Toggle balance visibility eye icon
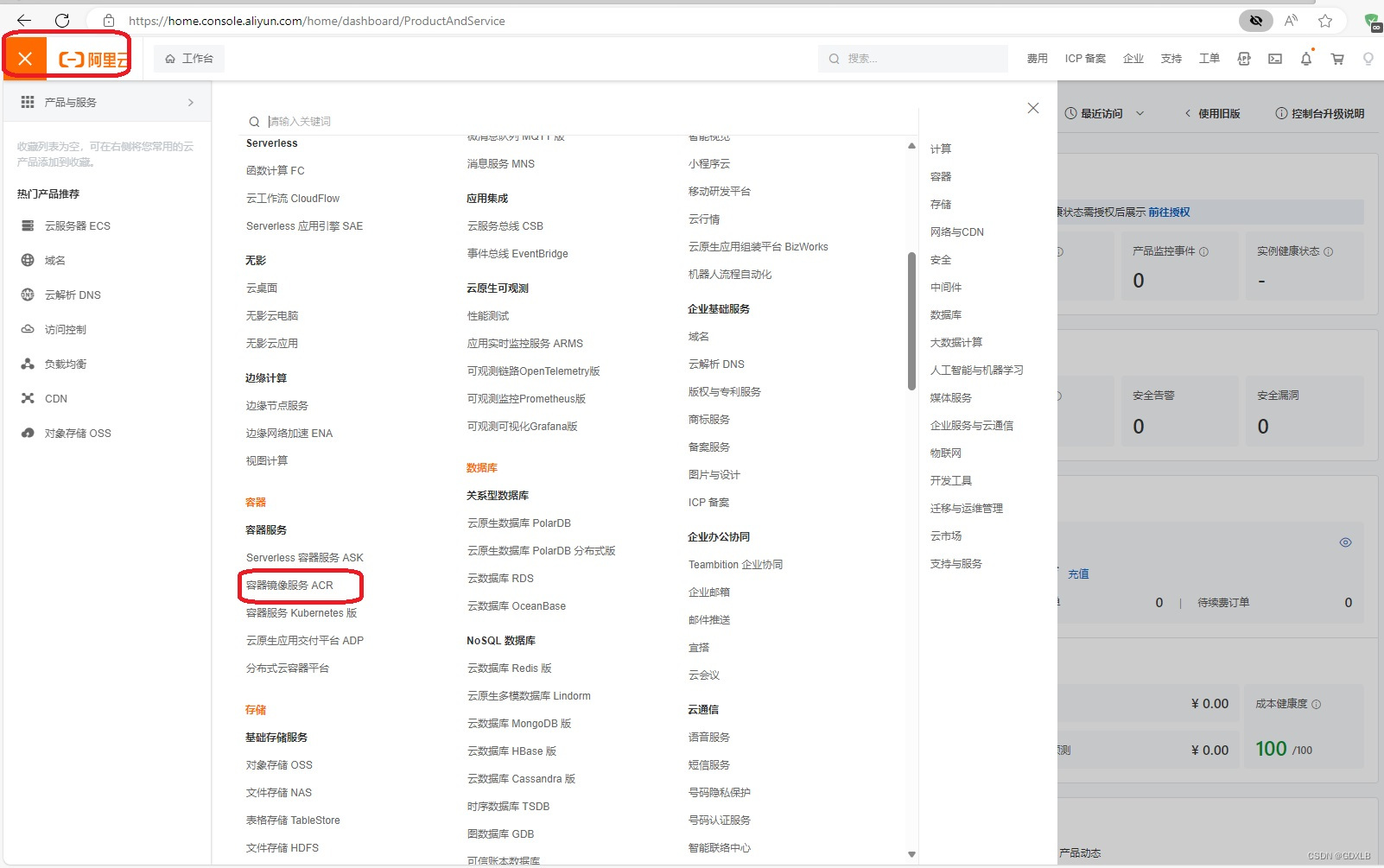This screenshot has height=868, width=1384. [x=1345, y=542]
